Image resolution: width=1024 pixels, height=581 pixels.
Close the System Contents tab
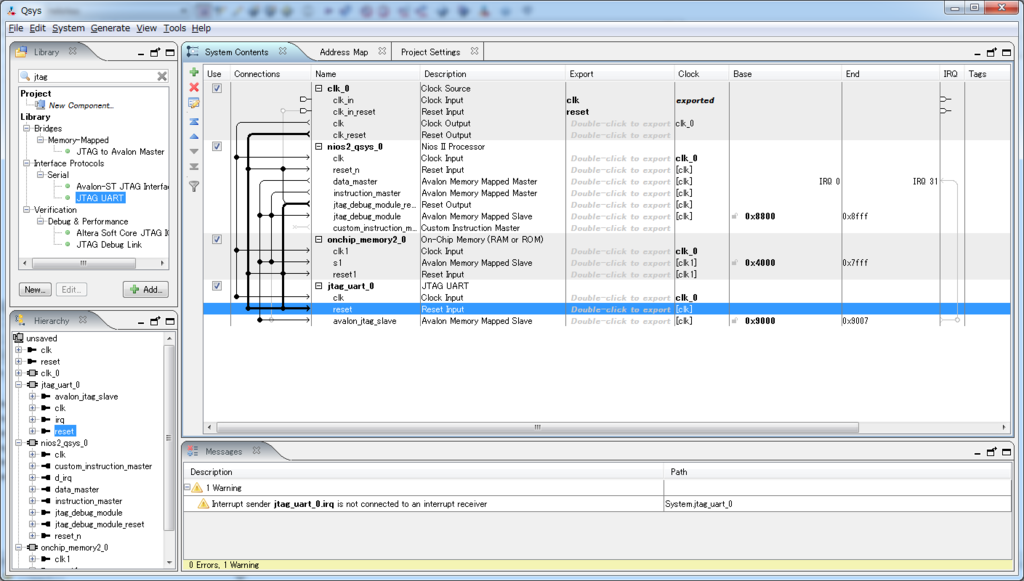pyautogui.click(x=283, y=51)
